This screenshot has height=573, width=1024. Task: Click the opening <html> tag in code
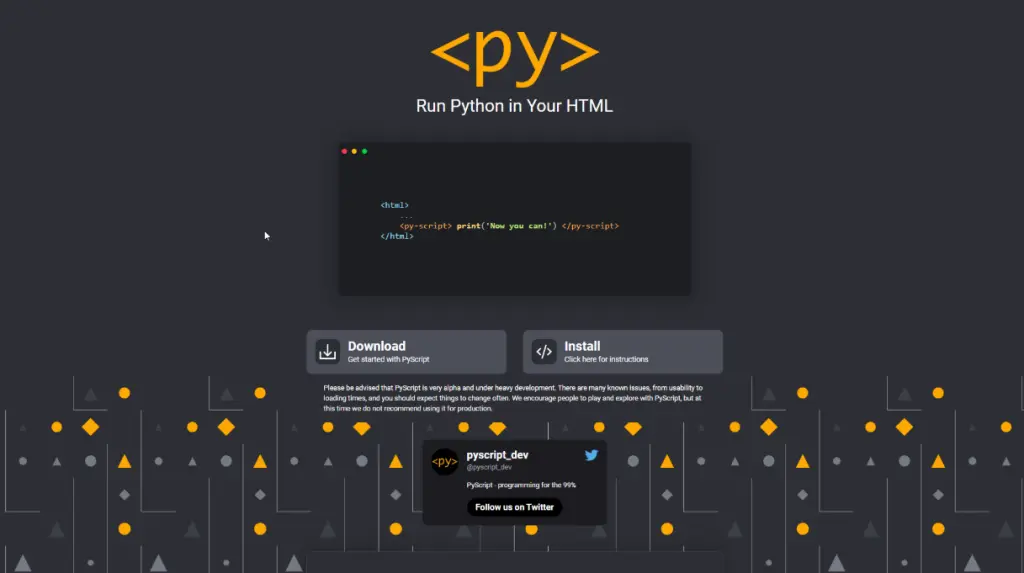pyautogui.click(x=394, y=205)
